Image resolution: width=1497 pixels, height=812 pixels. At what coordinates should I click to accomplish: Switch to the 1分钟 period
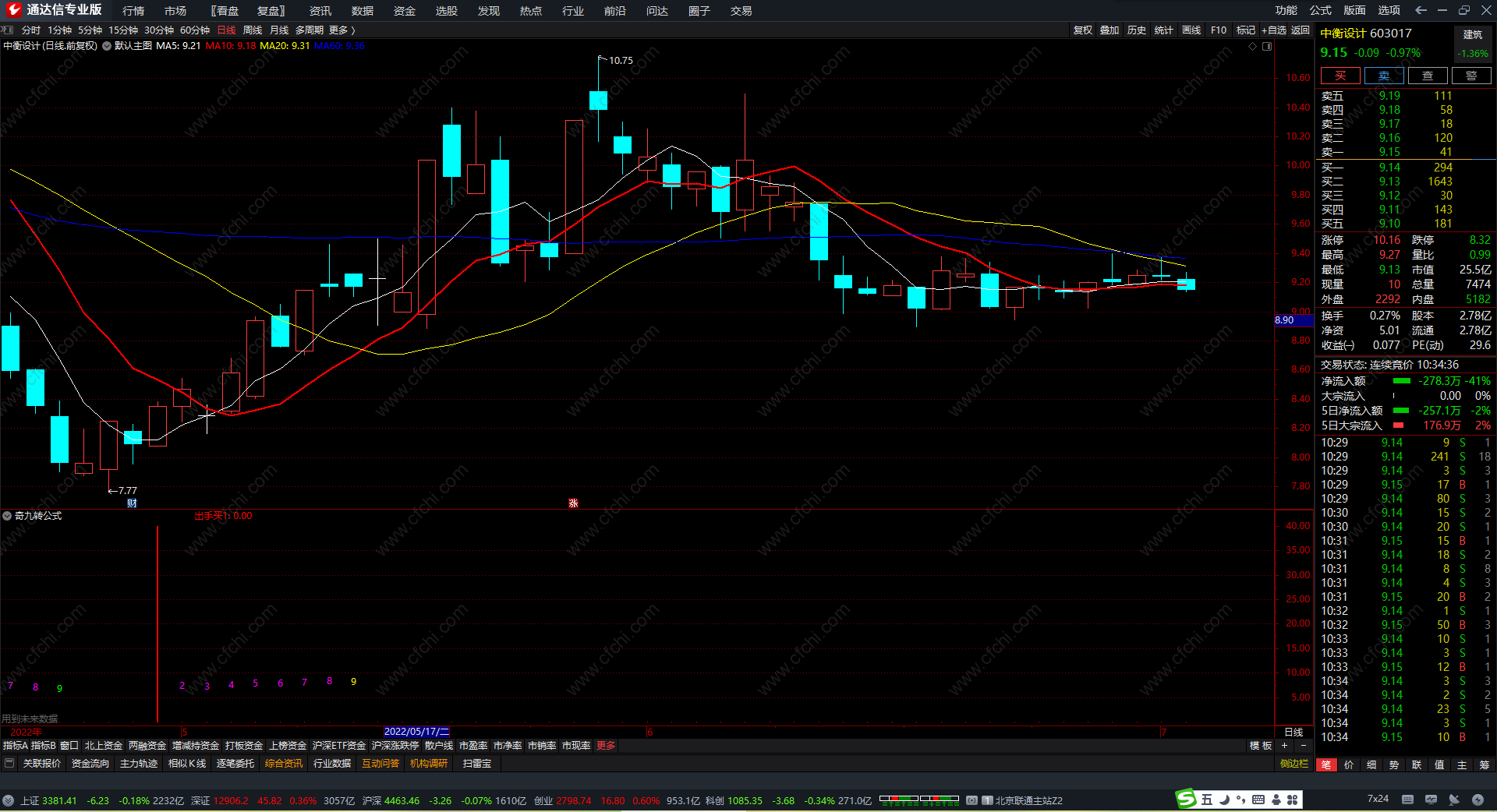coord(60,30)
